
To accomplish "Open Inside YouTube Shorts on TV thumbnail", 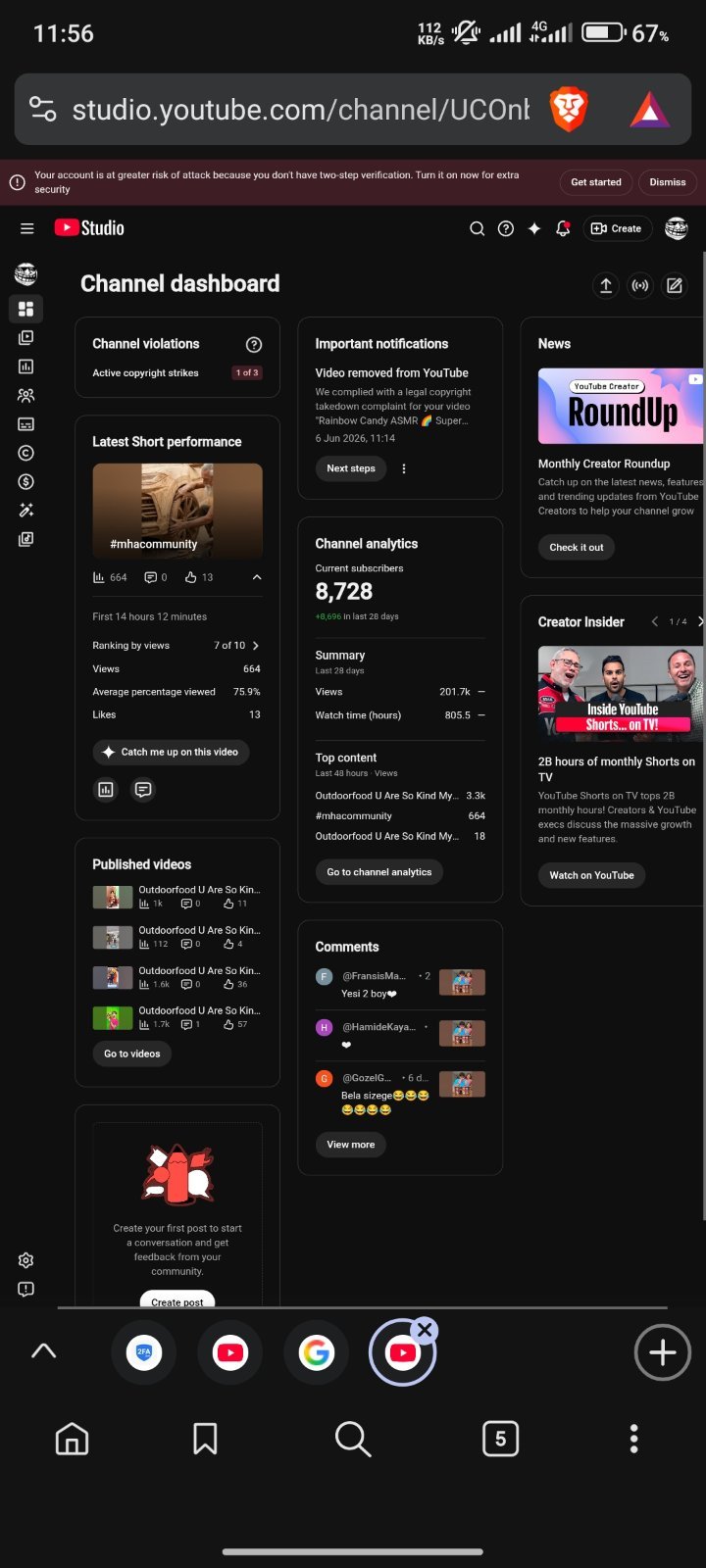I will pyautogui.click(x=621, y=693).
